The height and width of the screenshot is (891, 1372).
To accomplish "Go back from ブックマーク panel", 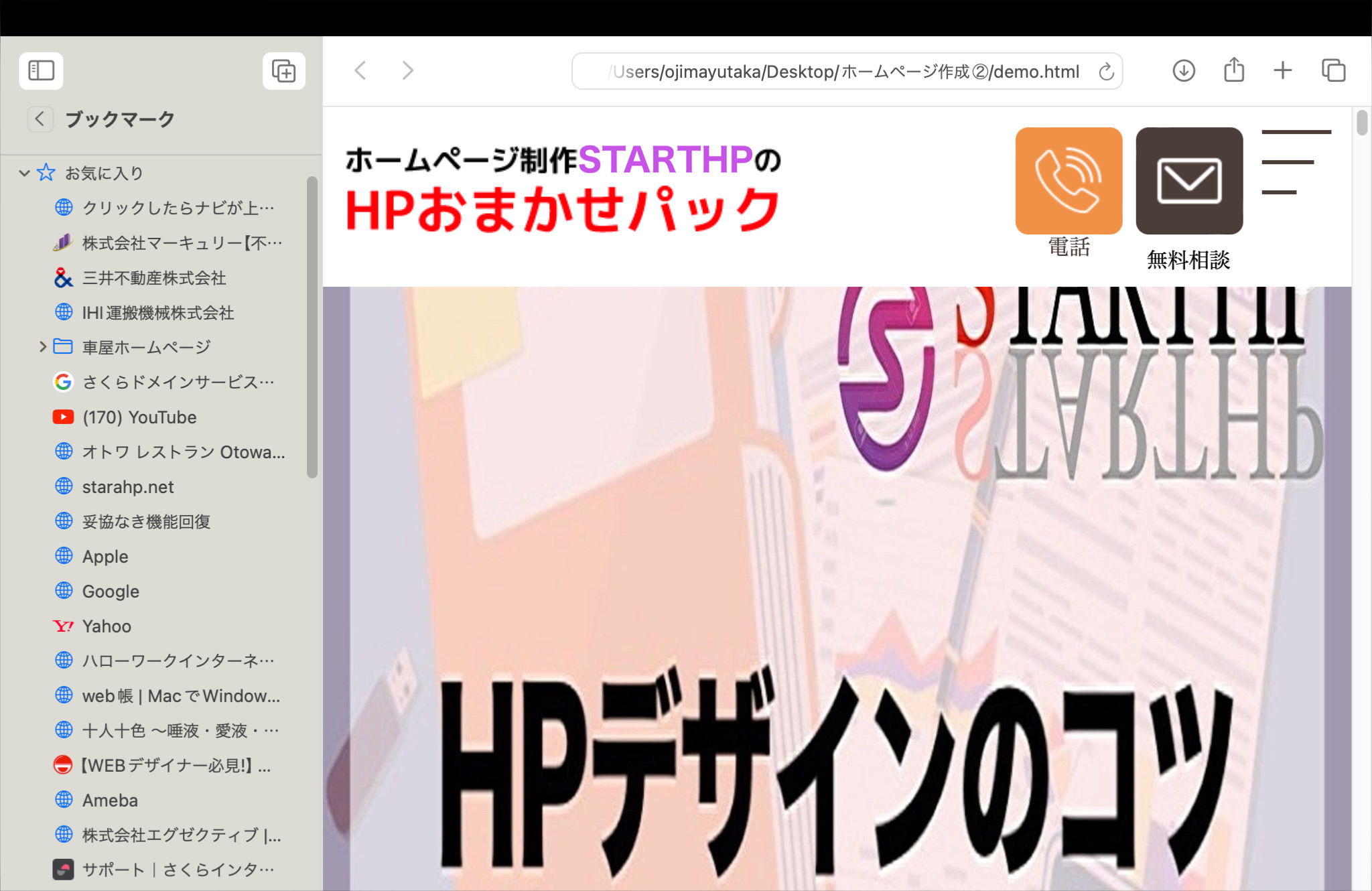I will (40, 119).
